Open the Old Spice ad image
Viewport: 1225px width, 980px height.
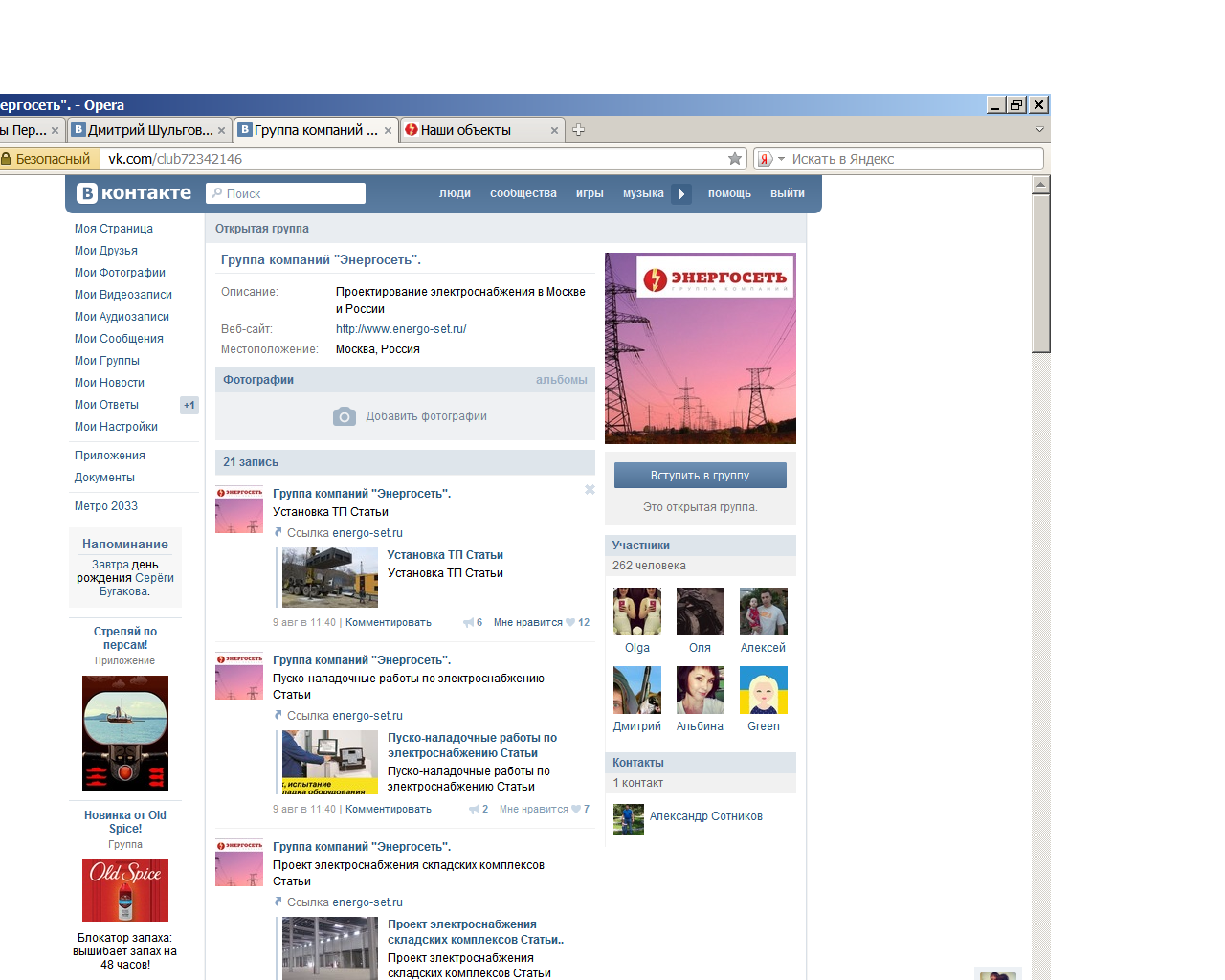pyautogui.click(x=125, y=891)
